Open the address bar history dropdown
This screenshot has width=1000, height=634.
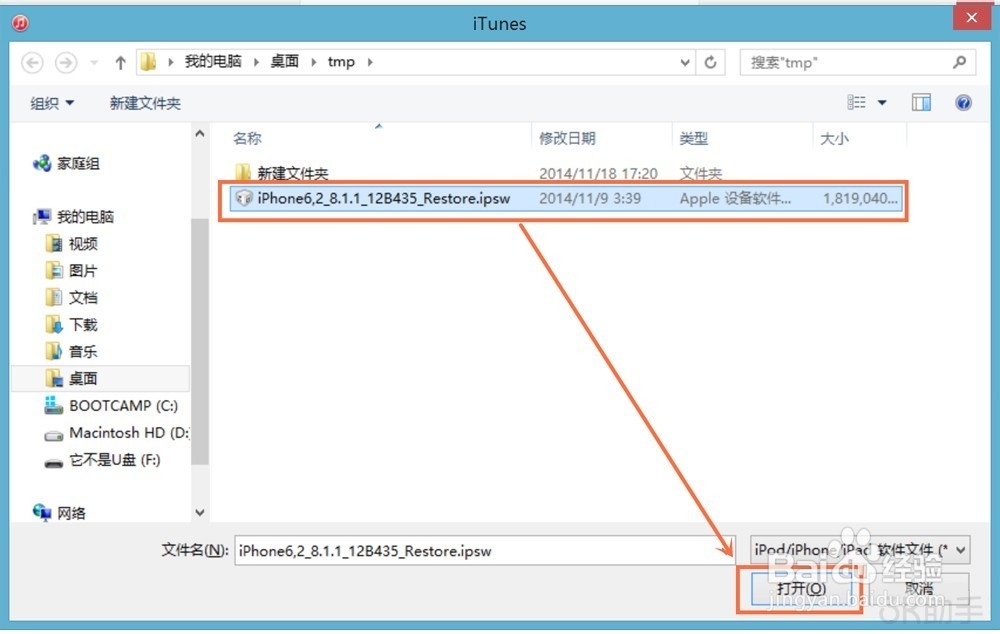tap(684, 63)
